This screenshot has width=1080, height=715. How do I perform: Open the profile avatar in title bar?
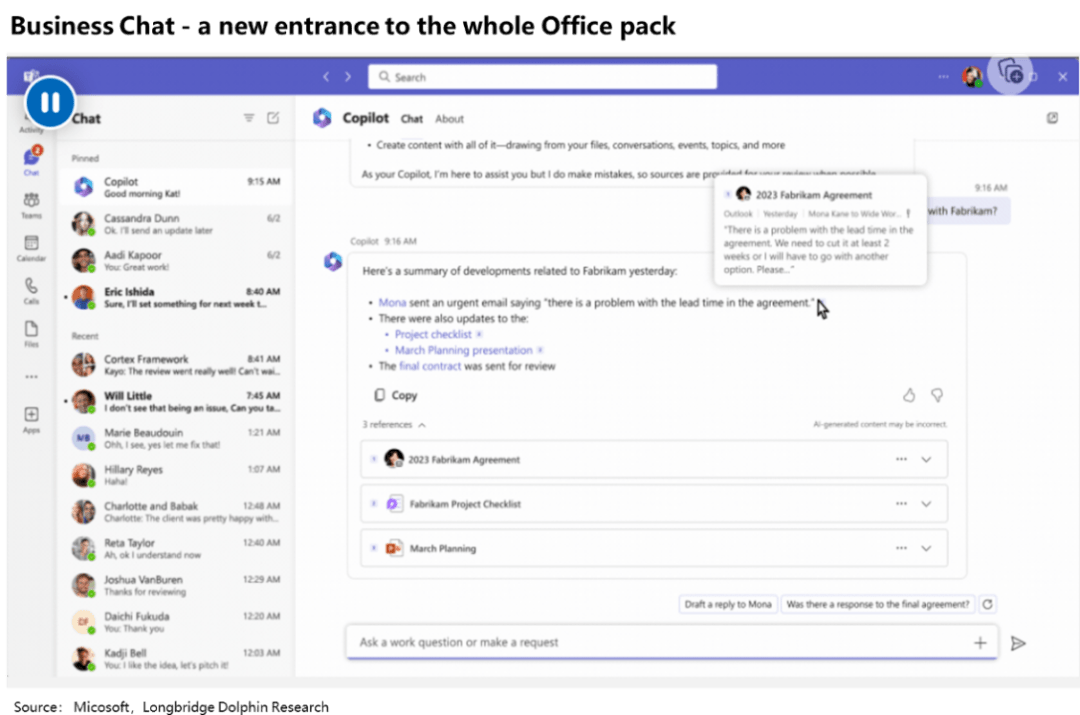tap(972, 77)
